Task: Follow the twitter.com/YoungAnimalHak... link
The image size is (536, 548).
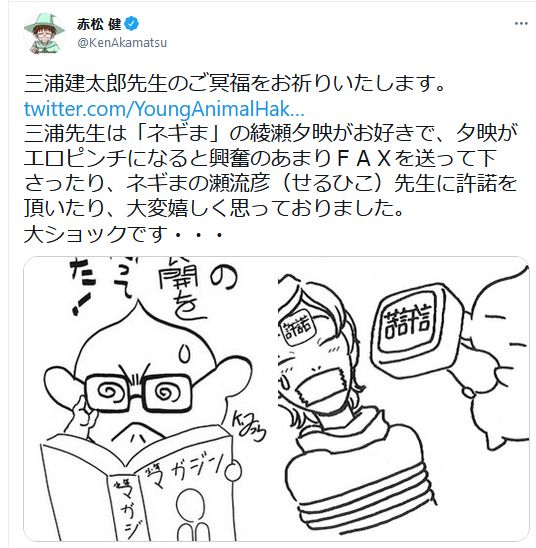Action: tap(164, 109)
